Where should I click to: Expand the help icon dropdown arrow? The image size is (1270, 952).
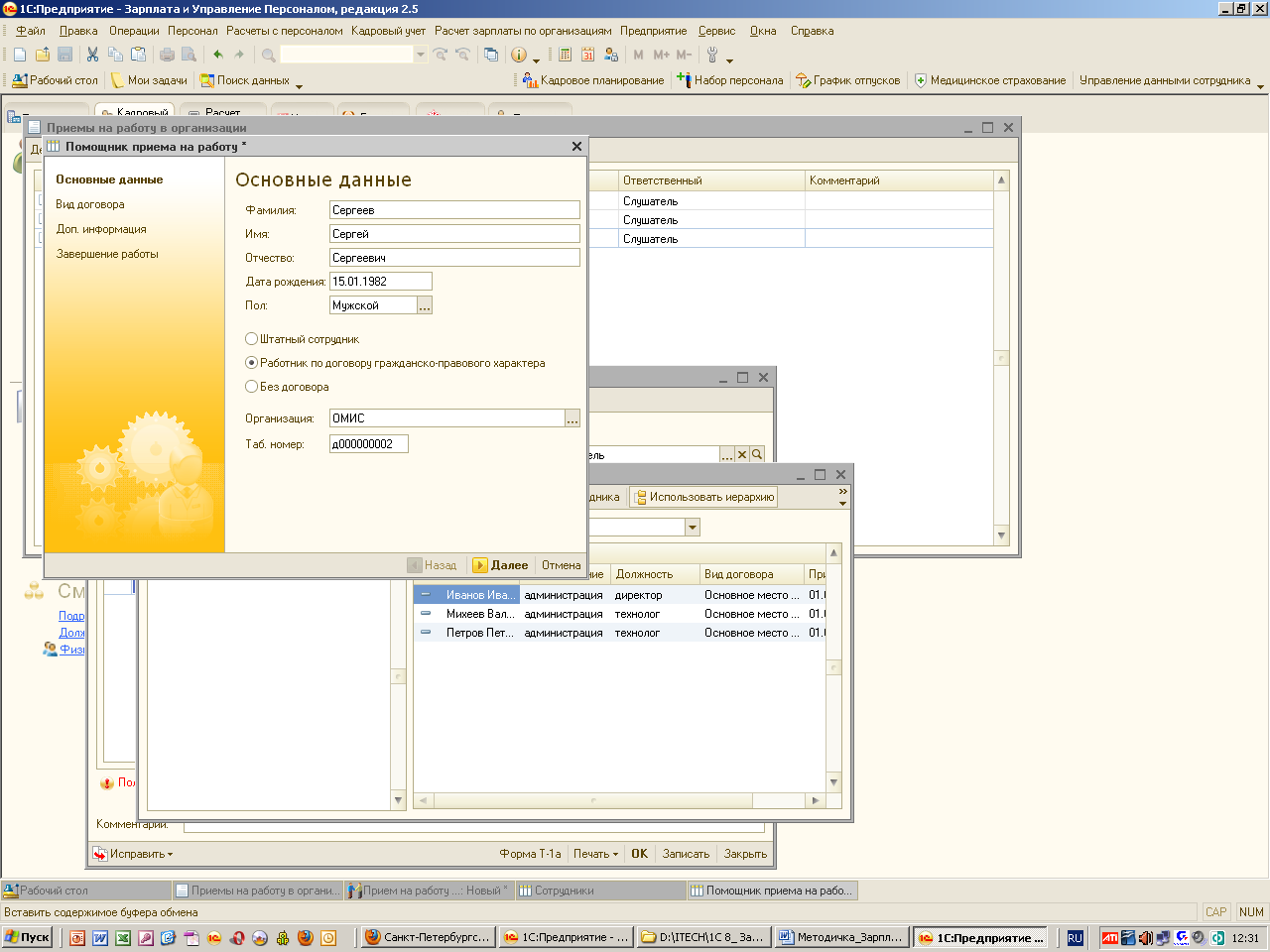pos(536,59)
